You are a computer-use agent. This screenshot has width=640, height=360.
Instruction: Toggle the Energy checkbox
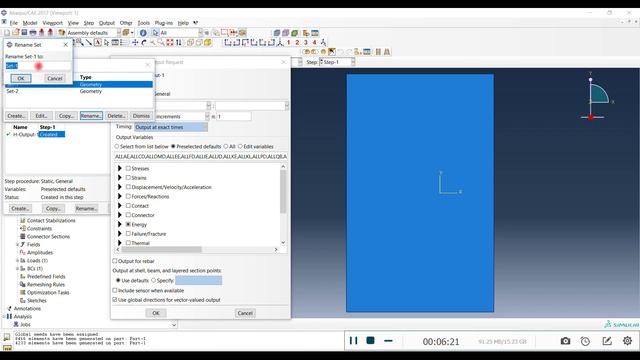(128, 224)
